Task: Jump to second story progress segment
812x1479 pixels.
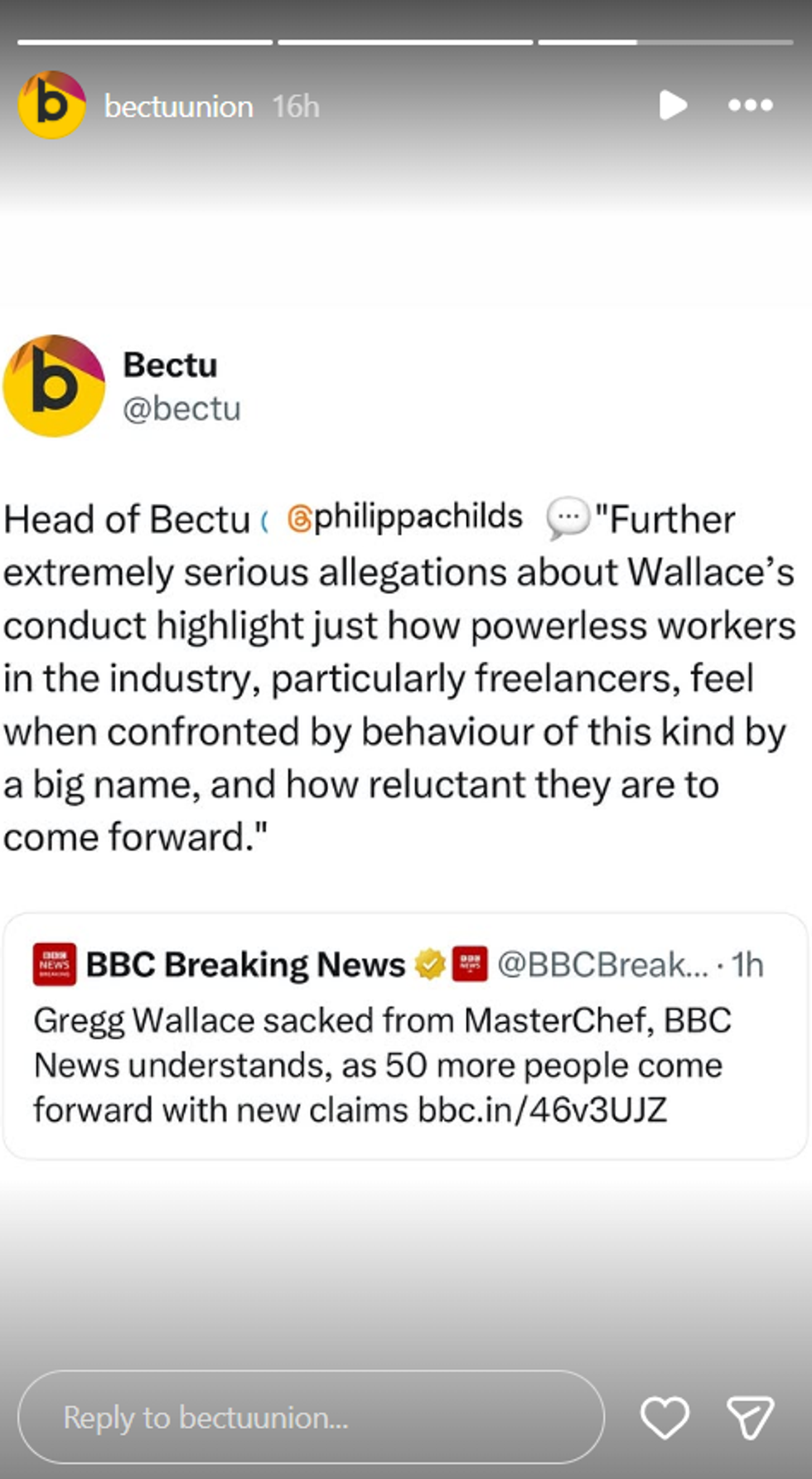Action: (405, 41)
